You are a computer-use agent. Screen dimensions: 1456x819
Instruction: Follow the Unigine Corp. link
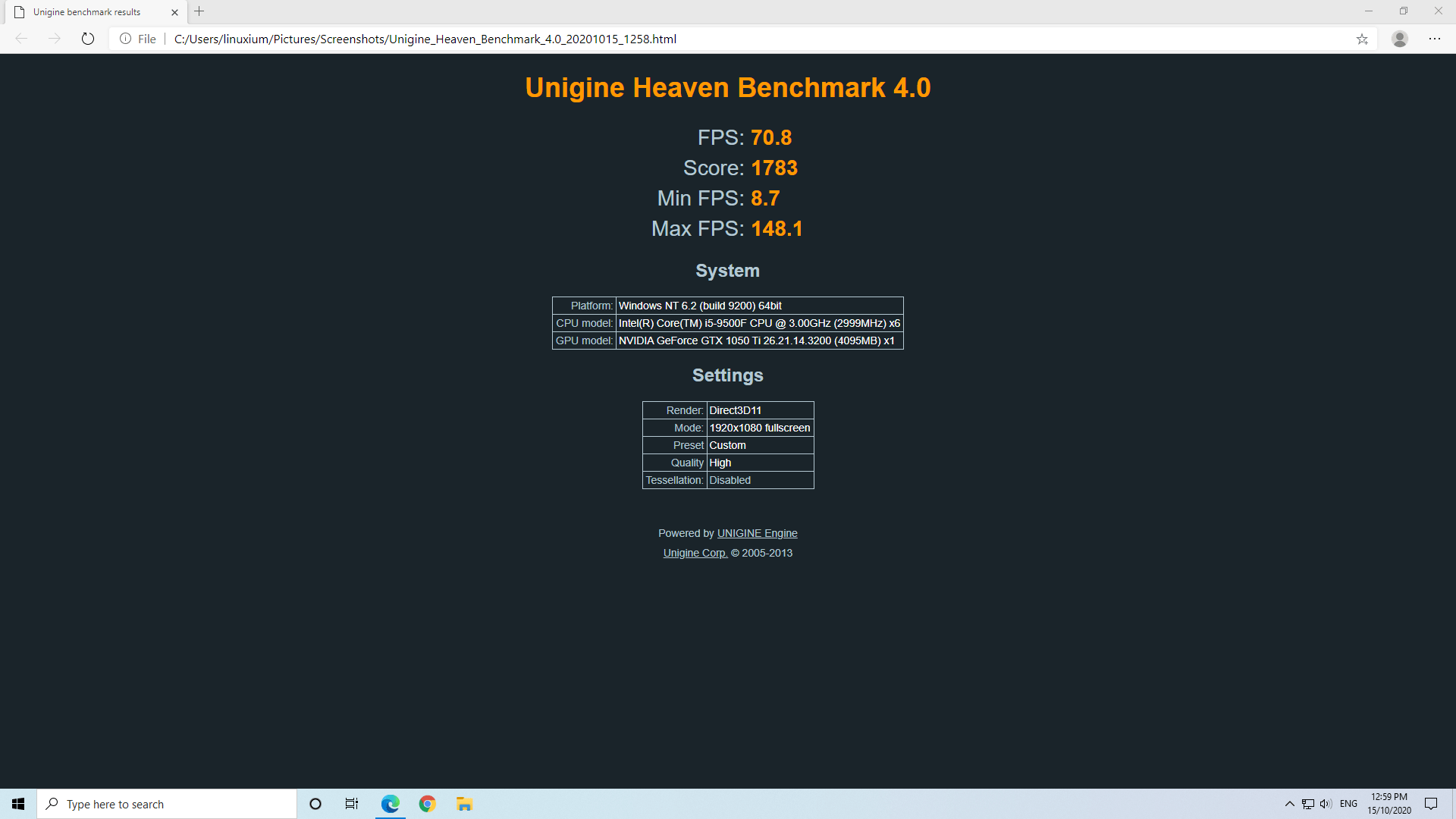tap(695, 553)
